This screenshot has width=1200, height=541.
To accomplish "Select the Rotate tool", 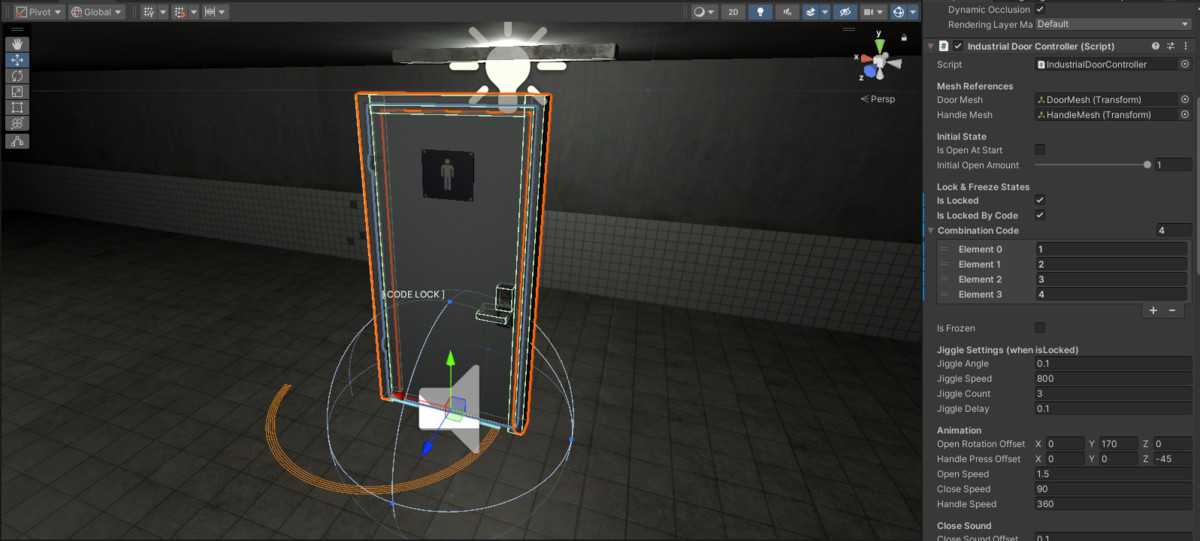I will (x=18, y=76).
